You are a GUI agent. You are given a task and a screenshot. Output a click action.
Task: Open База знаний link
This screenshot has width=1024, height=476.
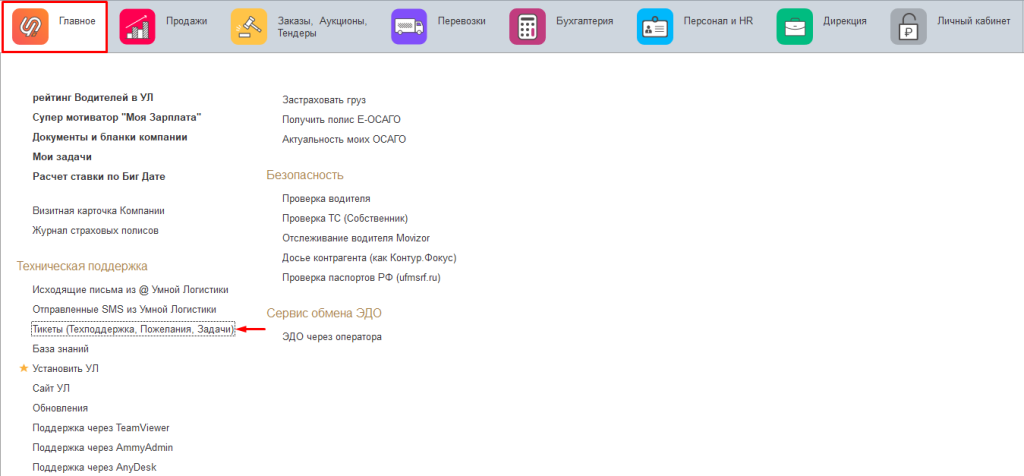tap(60, 349)
